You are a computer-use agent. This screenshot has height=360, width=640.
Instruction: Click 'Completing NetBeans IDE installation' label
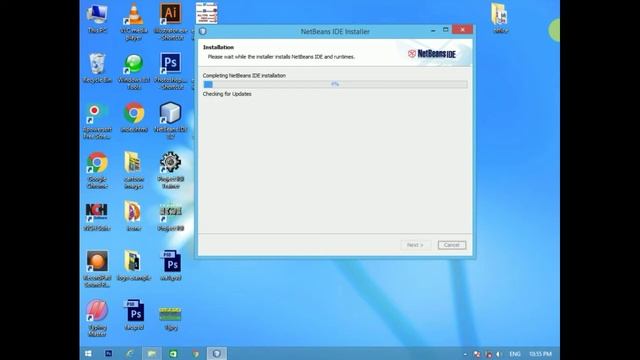click(x=244, y=76)
